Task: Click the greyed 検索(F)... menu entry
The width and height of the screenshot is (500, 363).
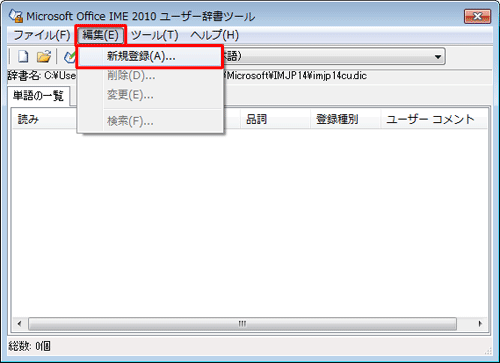Action: tap(149, 121)
